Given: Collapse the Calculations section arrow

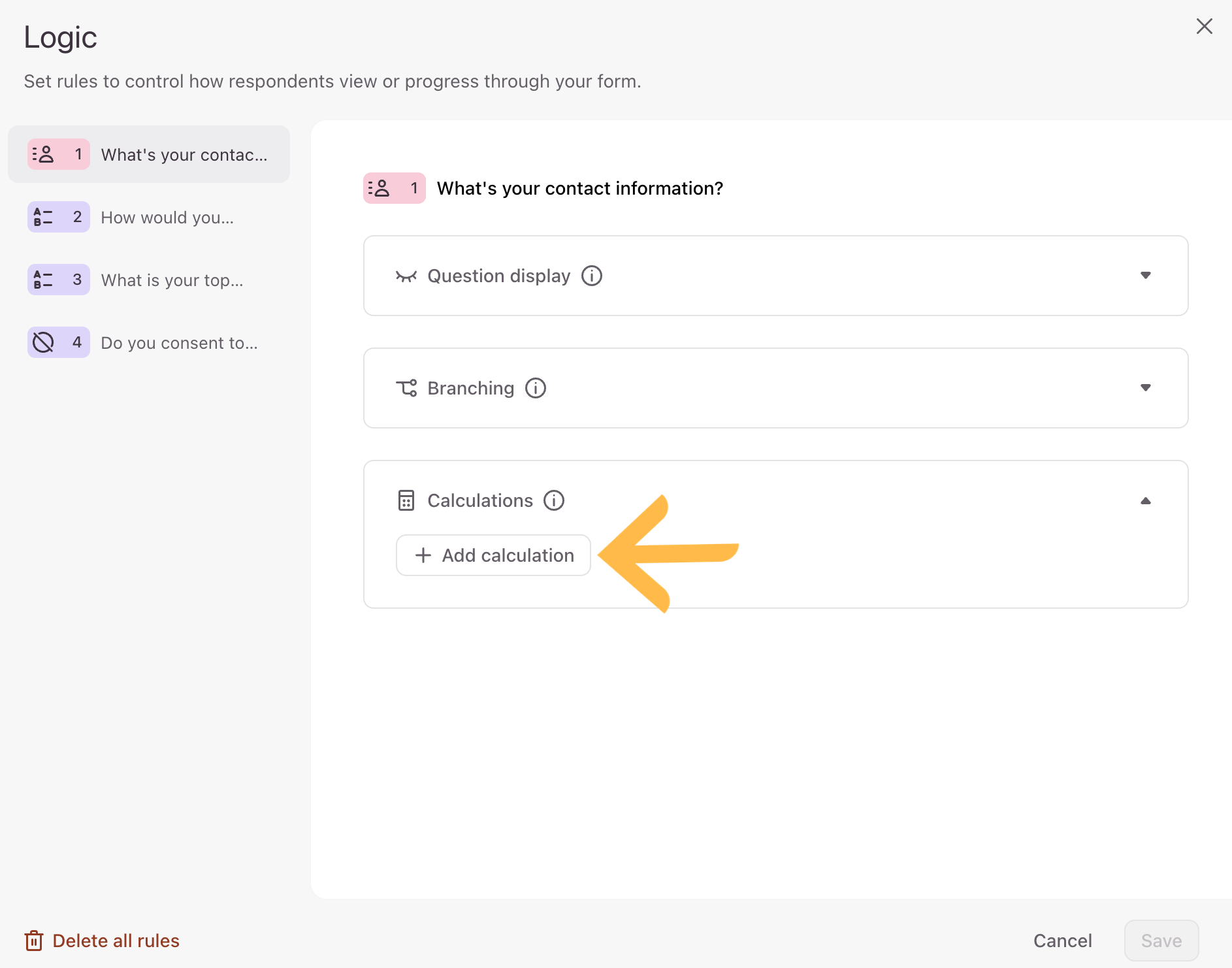Looking at the screenshot, I should [x=1145, y=501].
